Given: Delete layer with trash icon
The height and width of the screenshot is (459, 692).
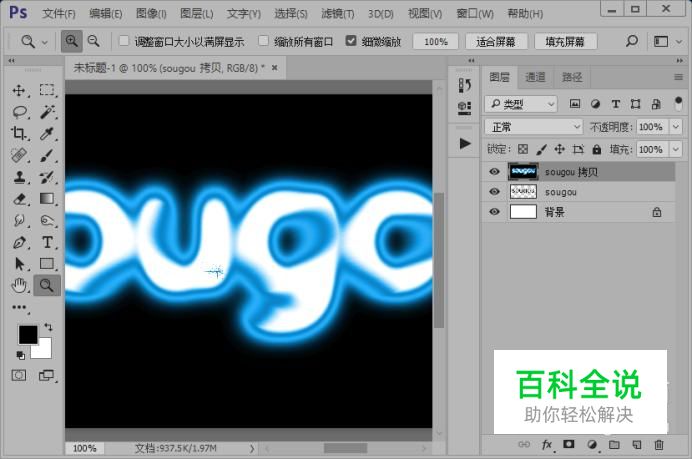Looking at the screenshot, I should click(659, 444).
